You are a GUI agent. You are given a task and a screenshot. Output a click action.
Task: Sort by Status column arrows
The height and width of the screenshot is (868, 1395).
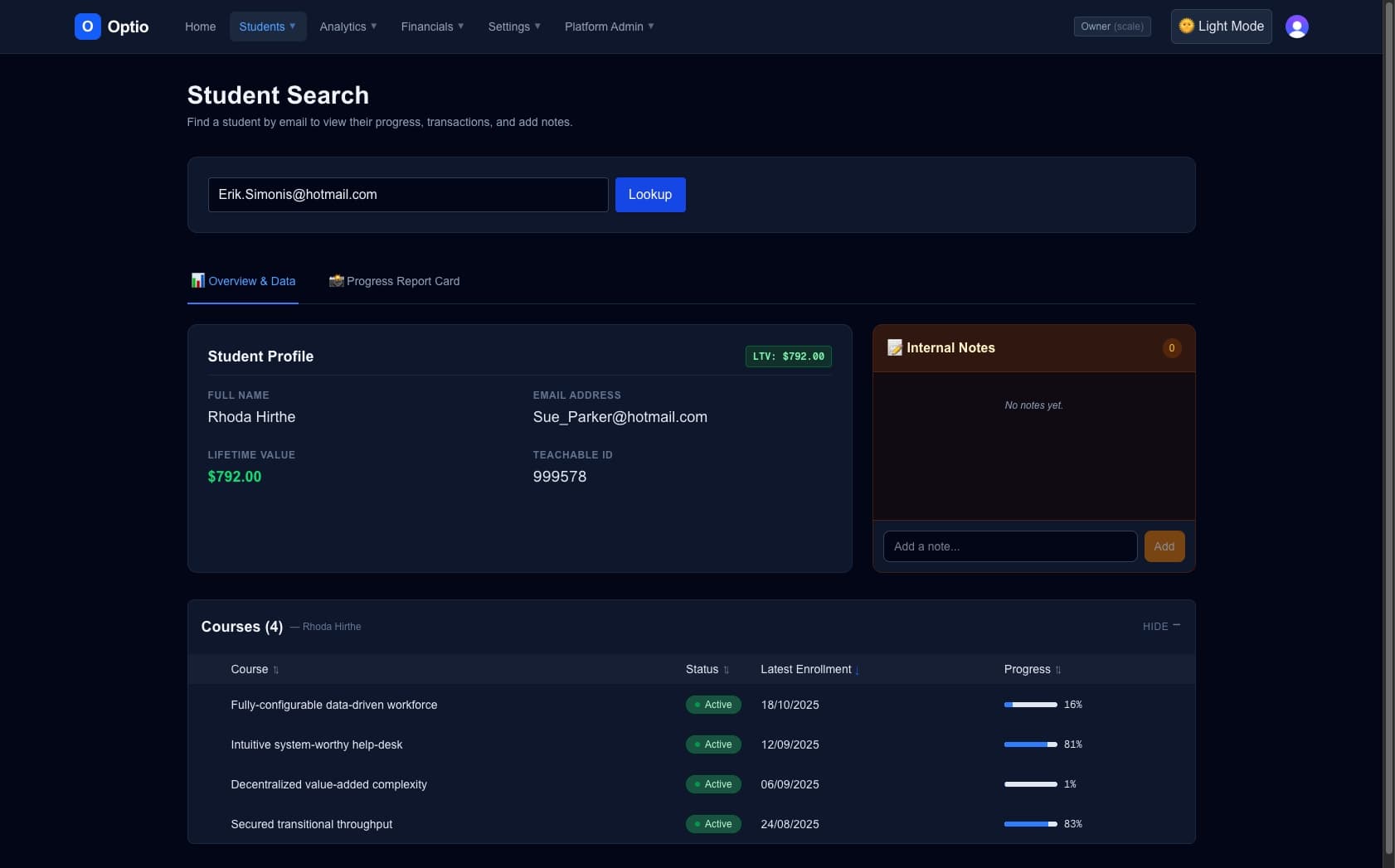pyautogui.click(x=727, y=670)
